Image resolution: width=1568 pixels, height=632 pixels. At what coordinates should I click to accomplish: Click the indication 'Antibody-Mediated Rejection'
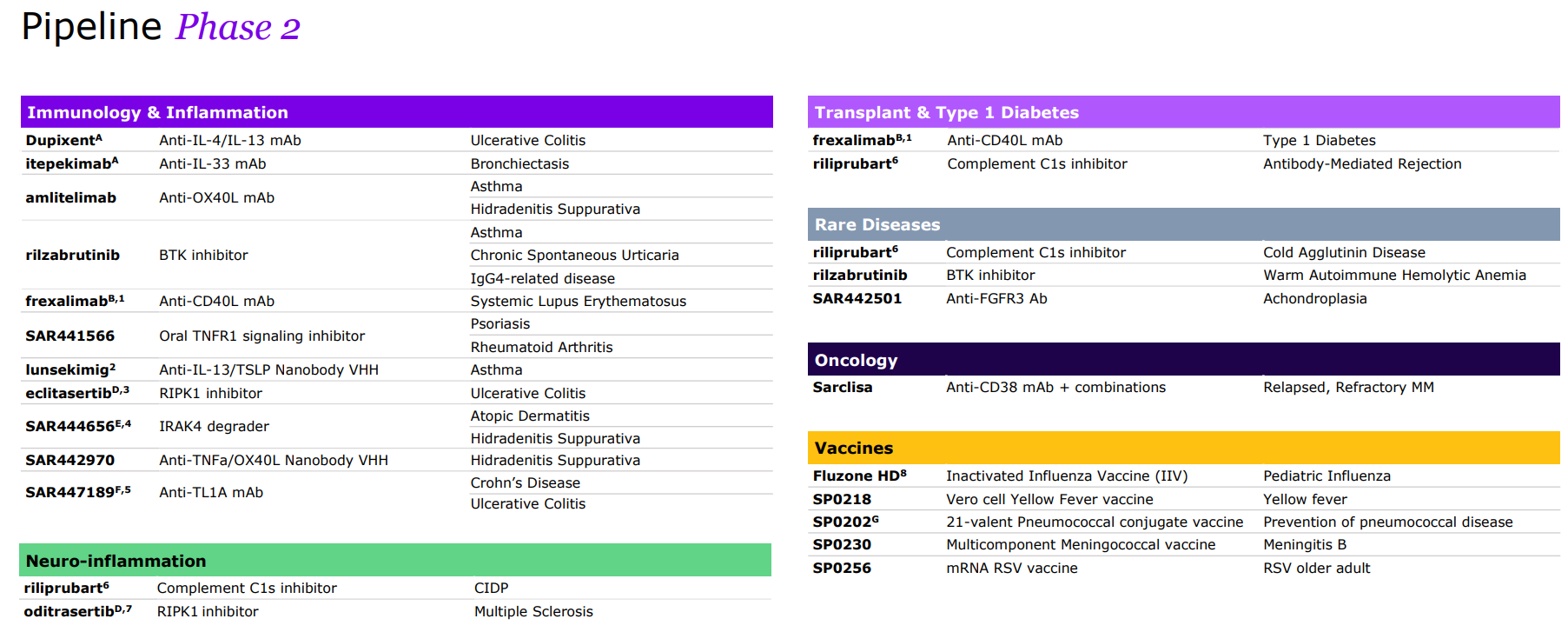coord(1363,163)
